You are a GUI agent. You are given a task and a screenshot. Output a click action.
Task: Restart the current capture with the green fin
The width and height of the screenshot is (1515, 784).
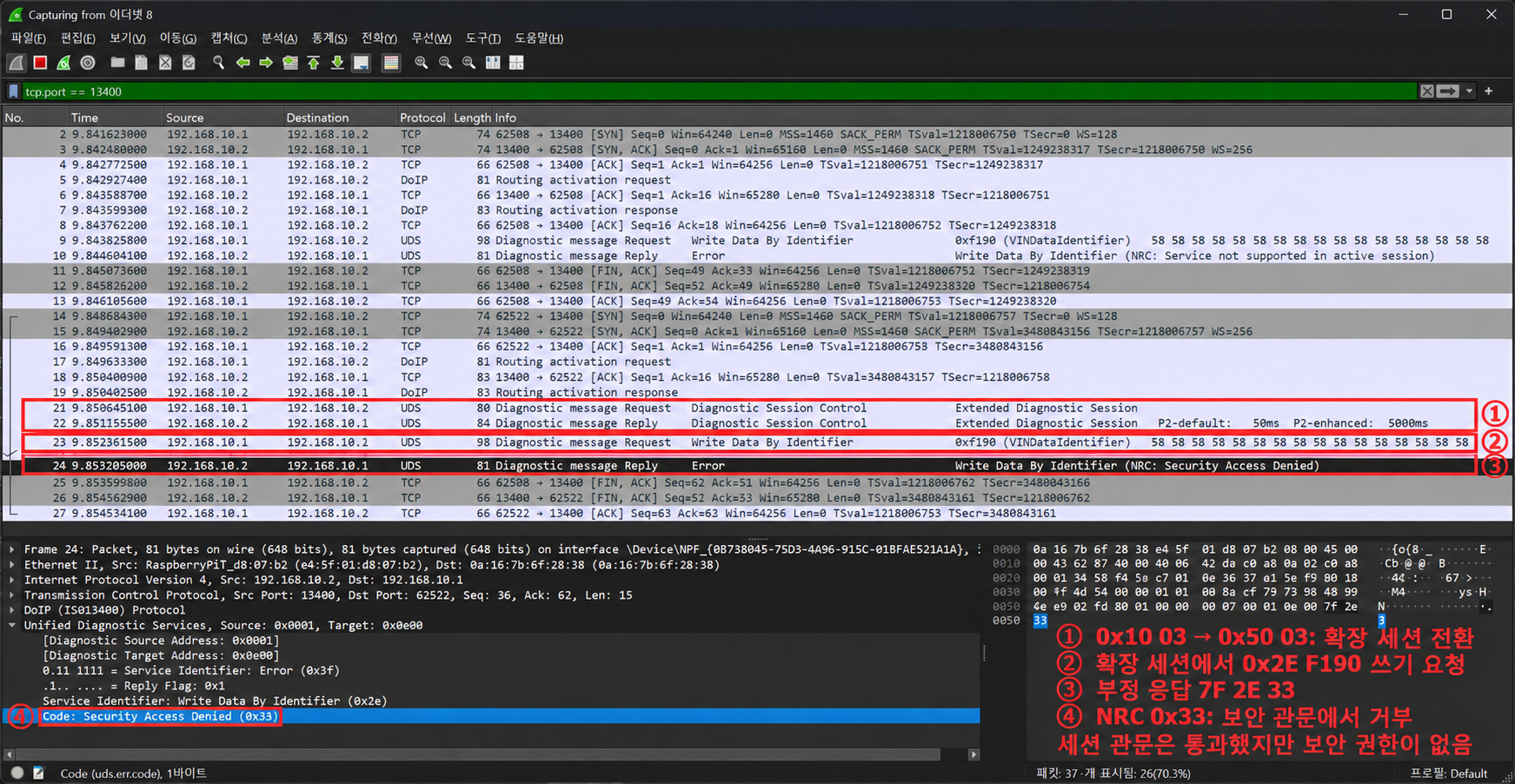63,63
